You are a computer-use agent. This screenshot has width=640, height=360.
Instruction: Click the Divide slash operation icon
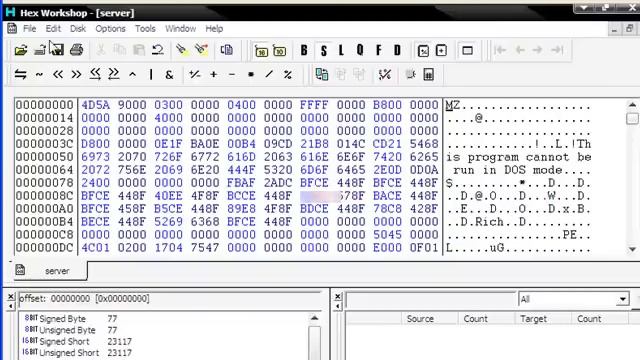(269, 74)
